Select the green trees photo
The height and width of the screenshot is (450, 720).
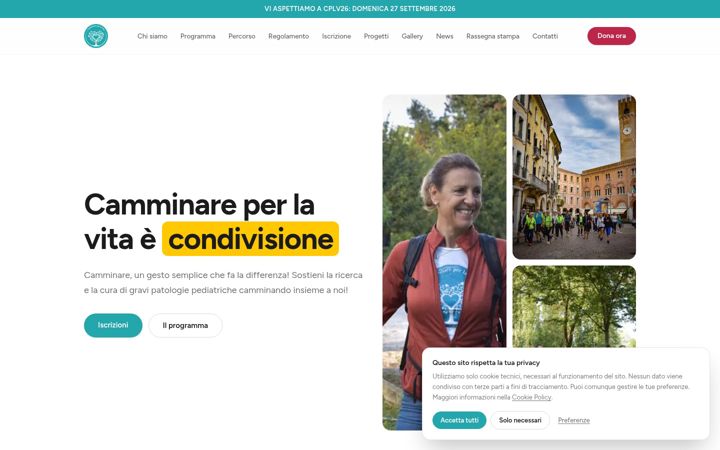tap(574, 306)
